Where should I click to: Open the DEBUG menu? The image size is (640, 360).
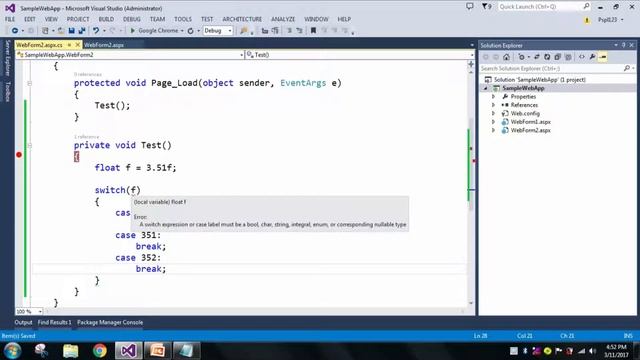(131, 19)
